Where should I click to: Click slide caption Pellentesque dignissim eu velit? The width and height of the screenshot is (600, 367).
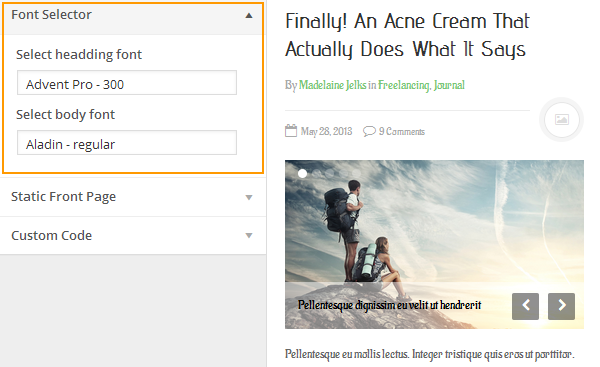click(x=390, y=305)
